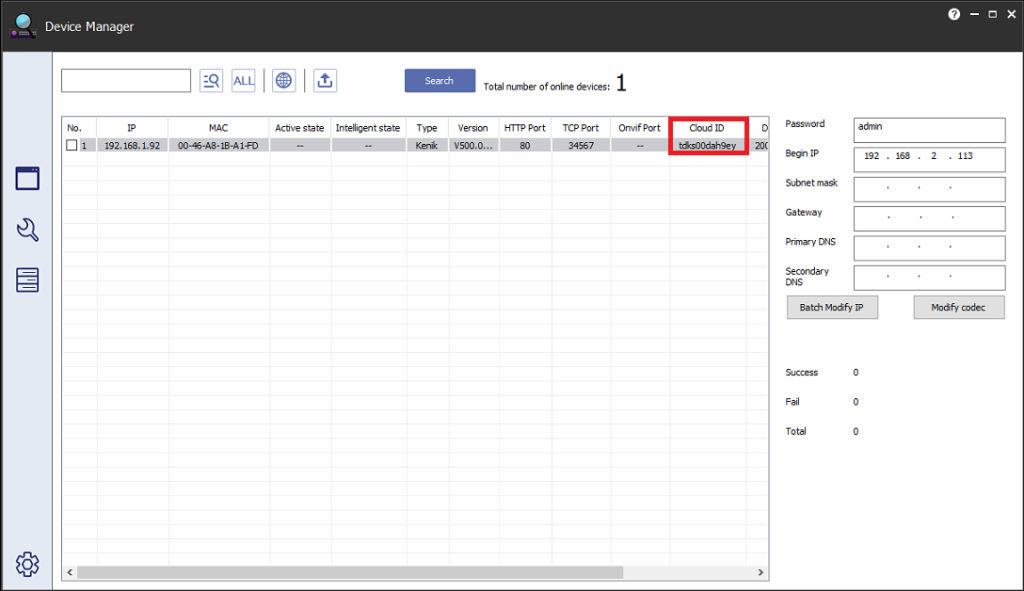The width and height of the screenshot is (1024, 591).
Task: Open the wrench tools icon in sidebar
Action: coord(27,230)
